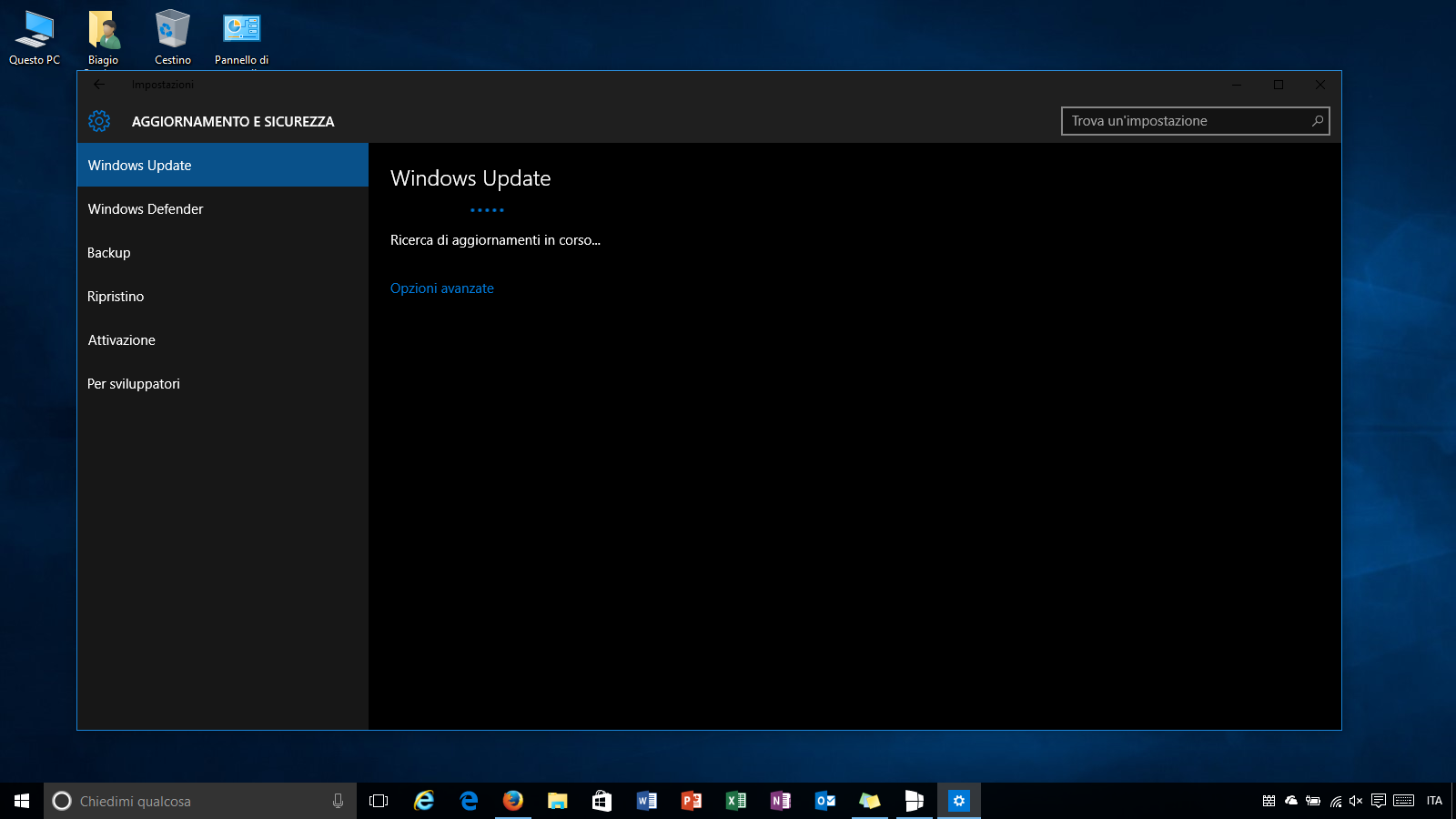Click the Trova un'impostazione search field
The image size is (1456, 819).
point(1195,121)
